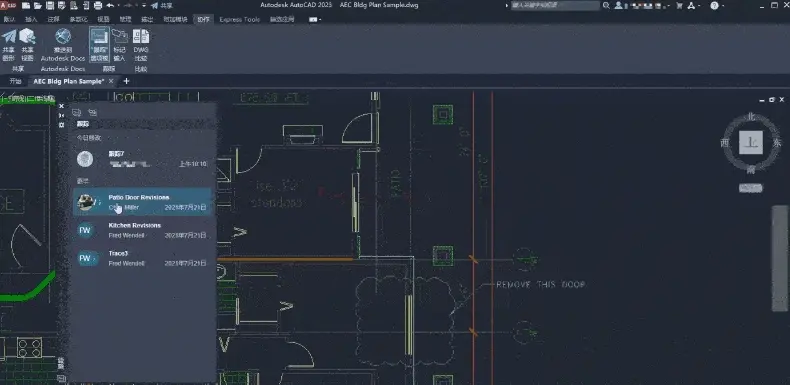The width and height of the screenshot is (790, 385).
Task: Click the shopping cart icon
Action: [x=679, y=6]
